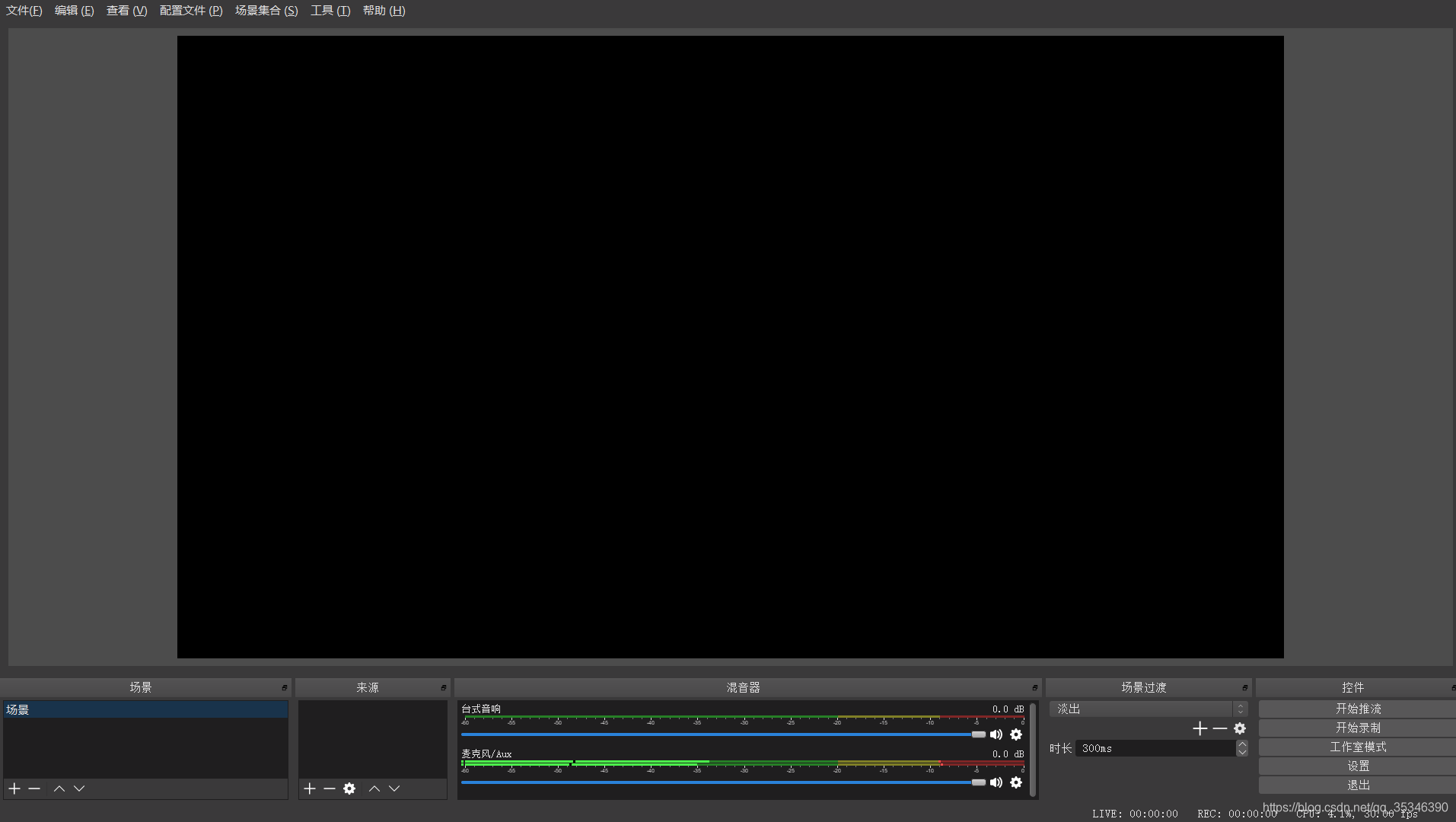
Task: Undock the 场景 panel
Action: (285, 687)
